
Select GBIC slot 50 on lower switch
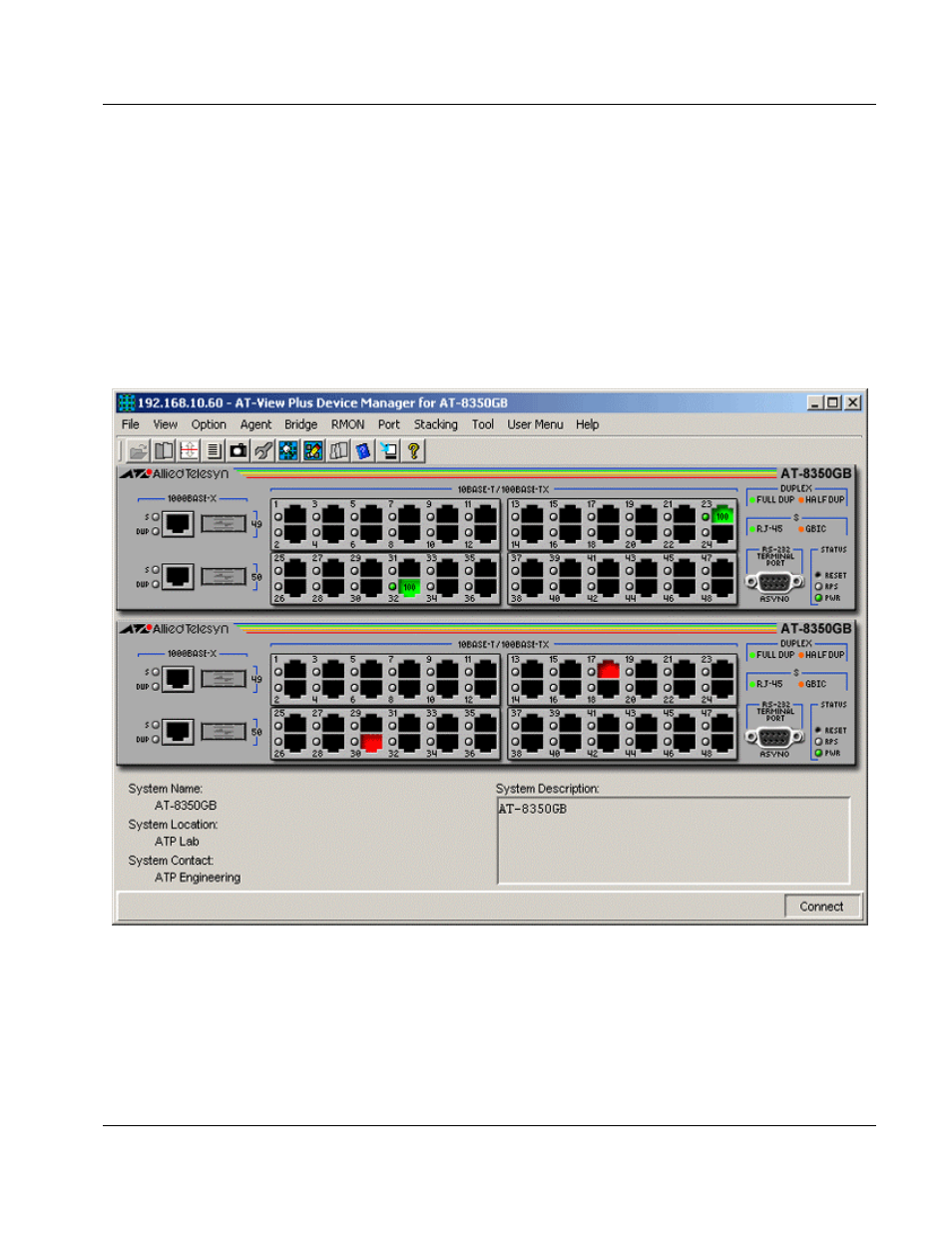[224, 732]
